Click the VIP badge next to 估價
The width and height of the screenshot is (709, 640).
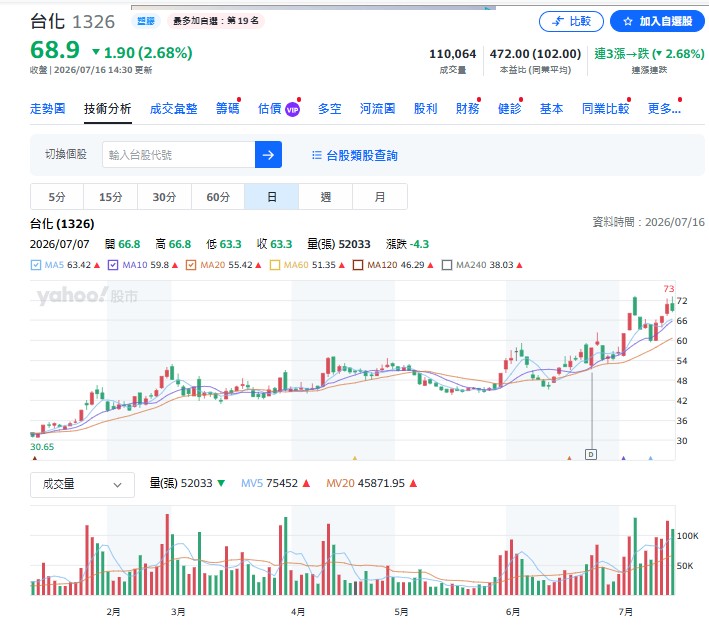click(293, 109)
